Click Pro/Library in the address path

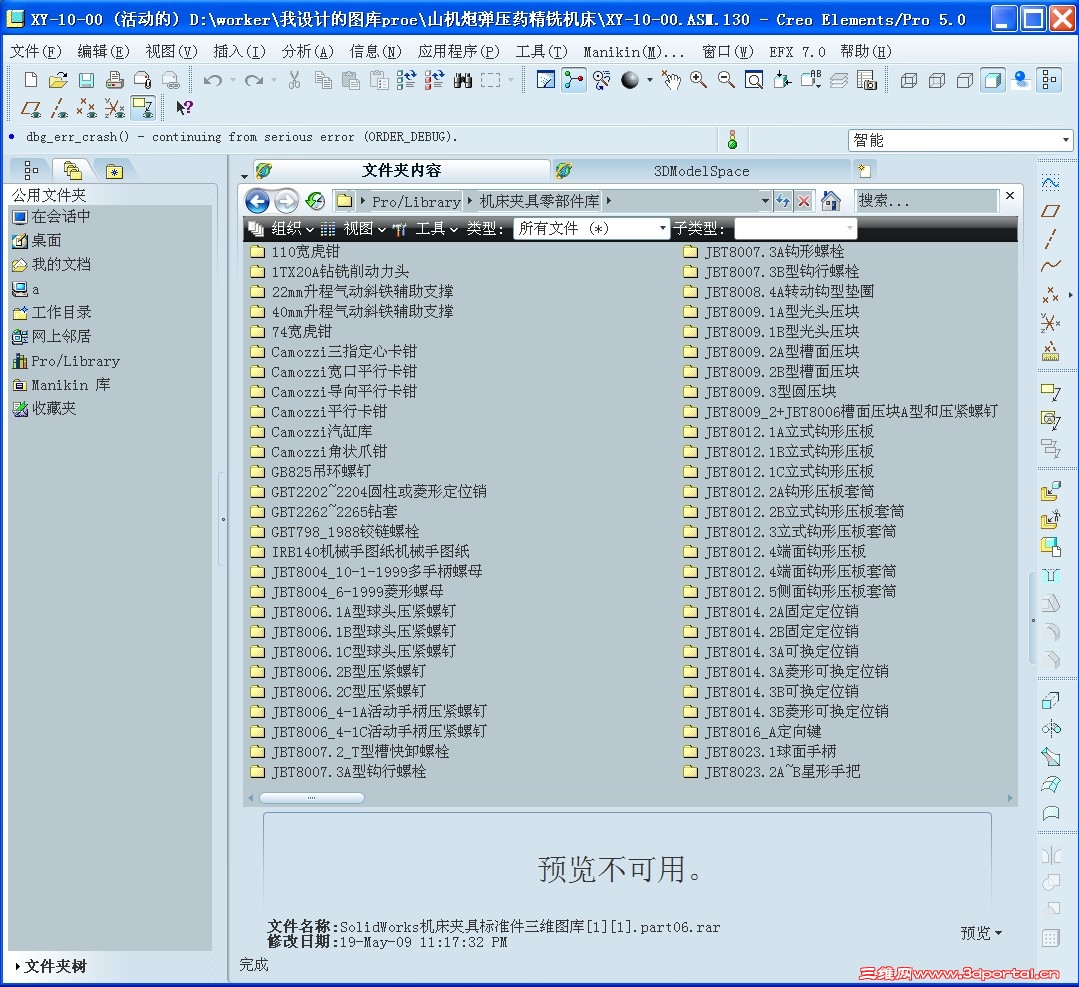pos(416,202)
